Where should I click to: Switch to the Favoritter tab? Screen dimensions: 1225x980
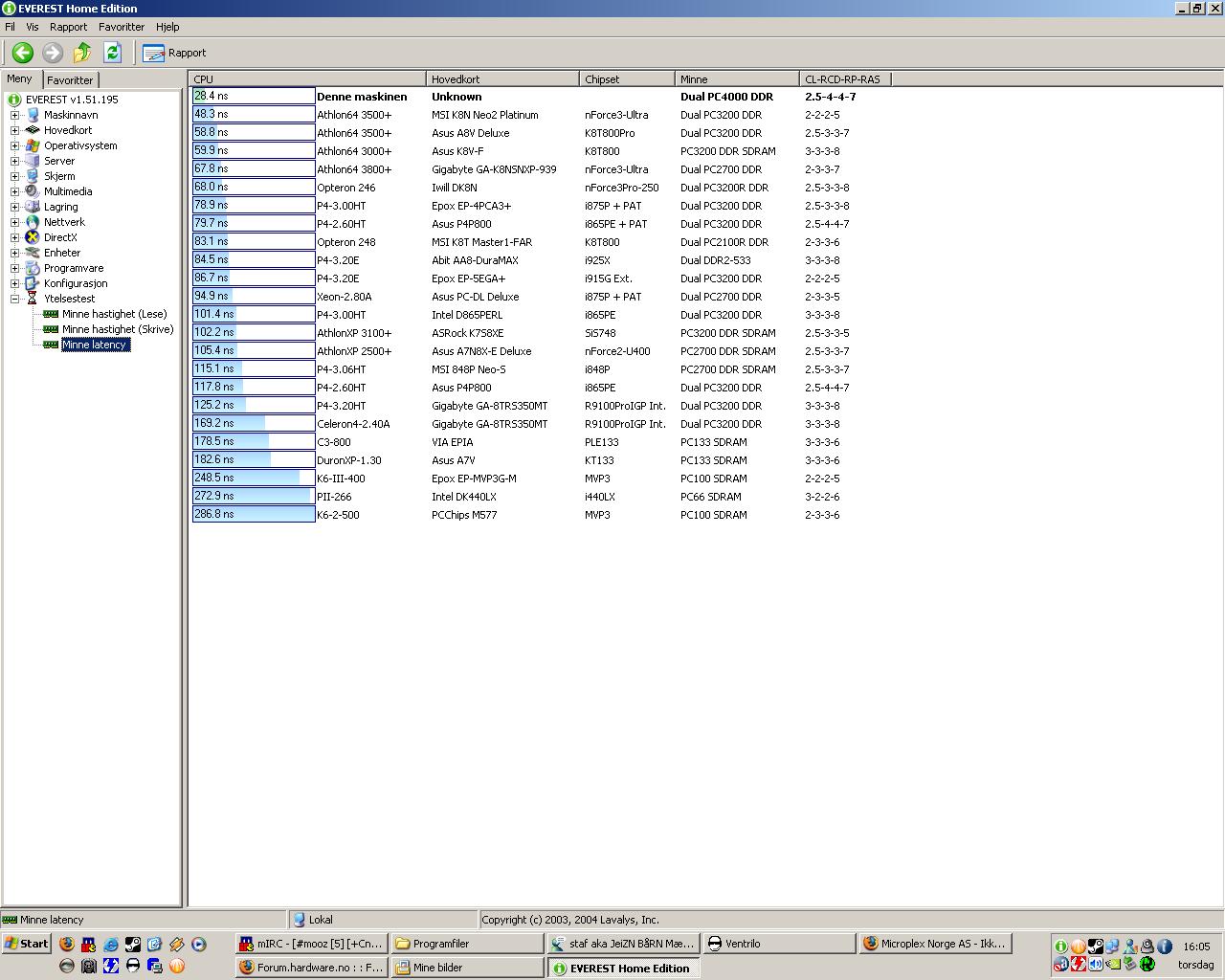[x=70, y=80]
